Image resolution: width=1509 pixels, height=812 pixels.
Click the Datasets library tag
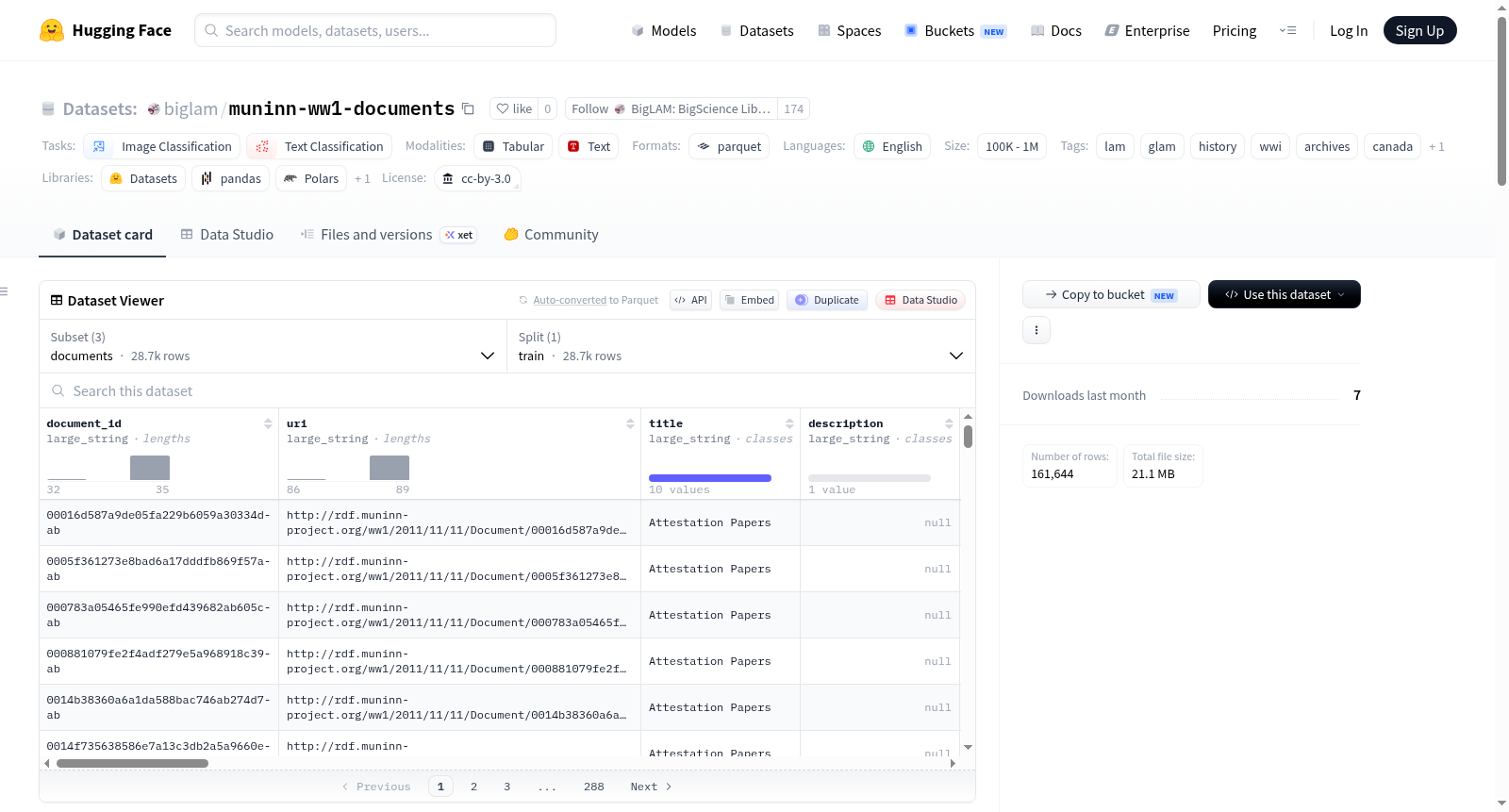point(143,178)
